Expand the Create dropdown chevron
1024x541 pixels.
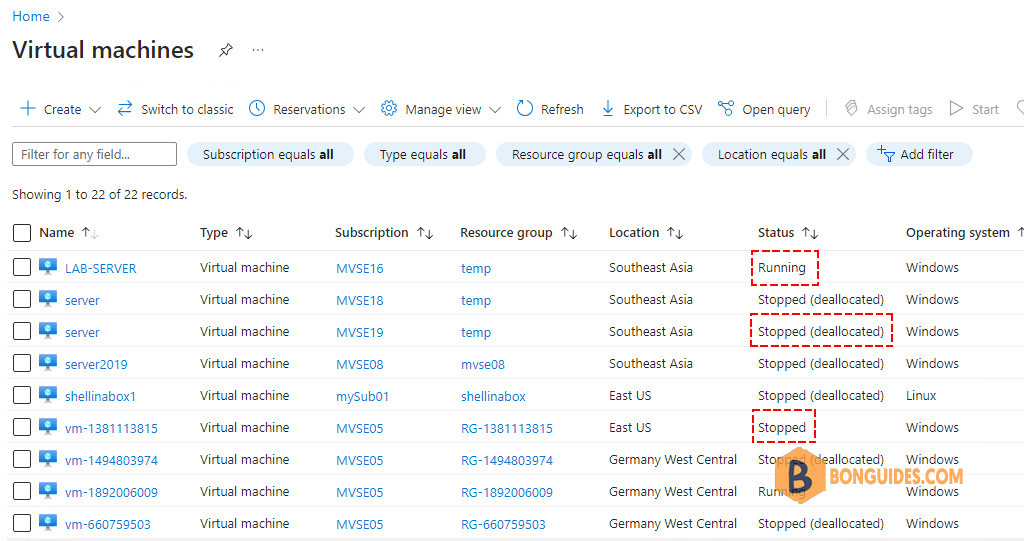coord(95,110)
